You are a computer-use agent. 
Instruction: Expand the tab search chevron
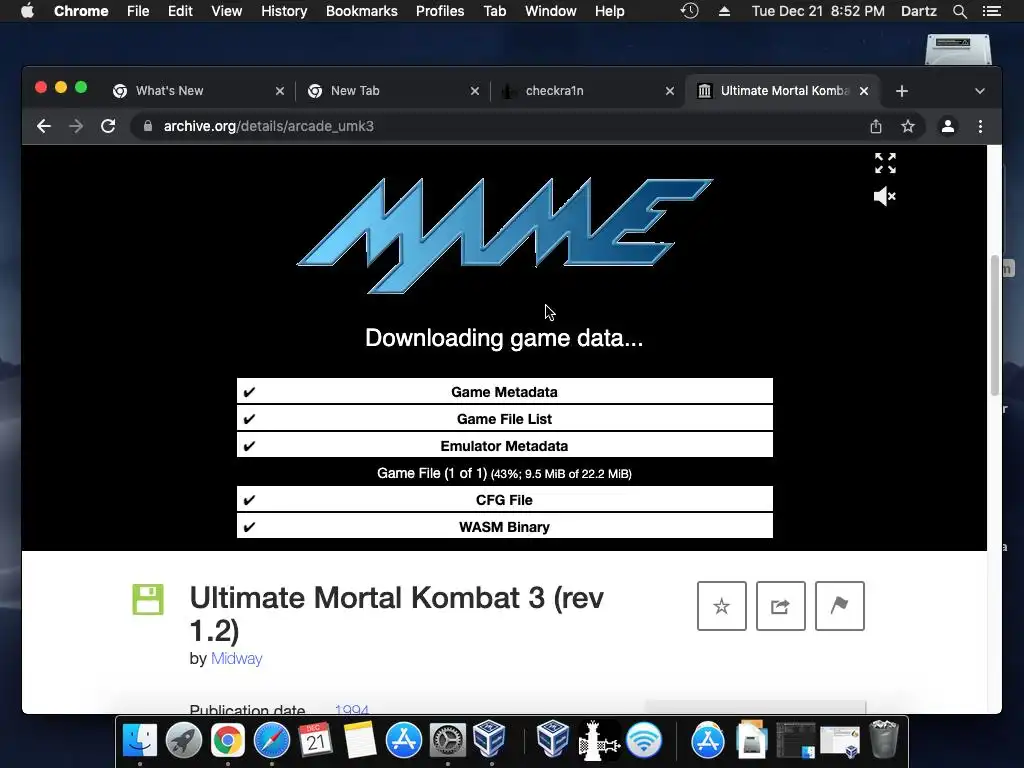[x=980, y=91]
